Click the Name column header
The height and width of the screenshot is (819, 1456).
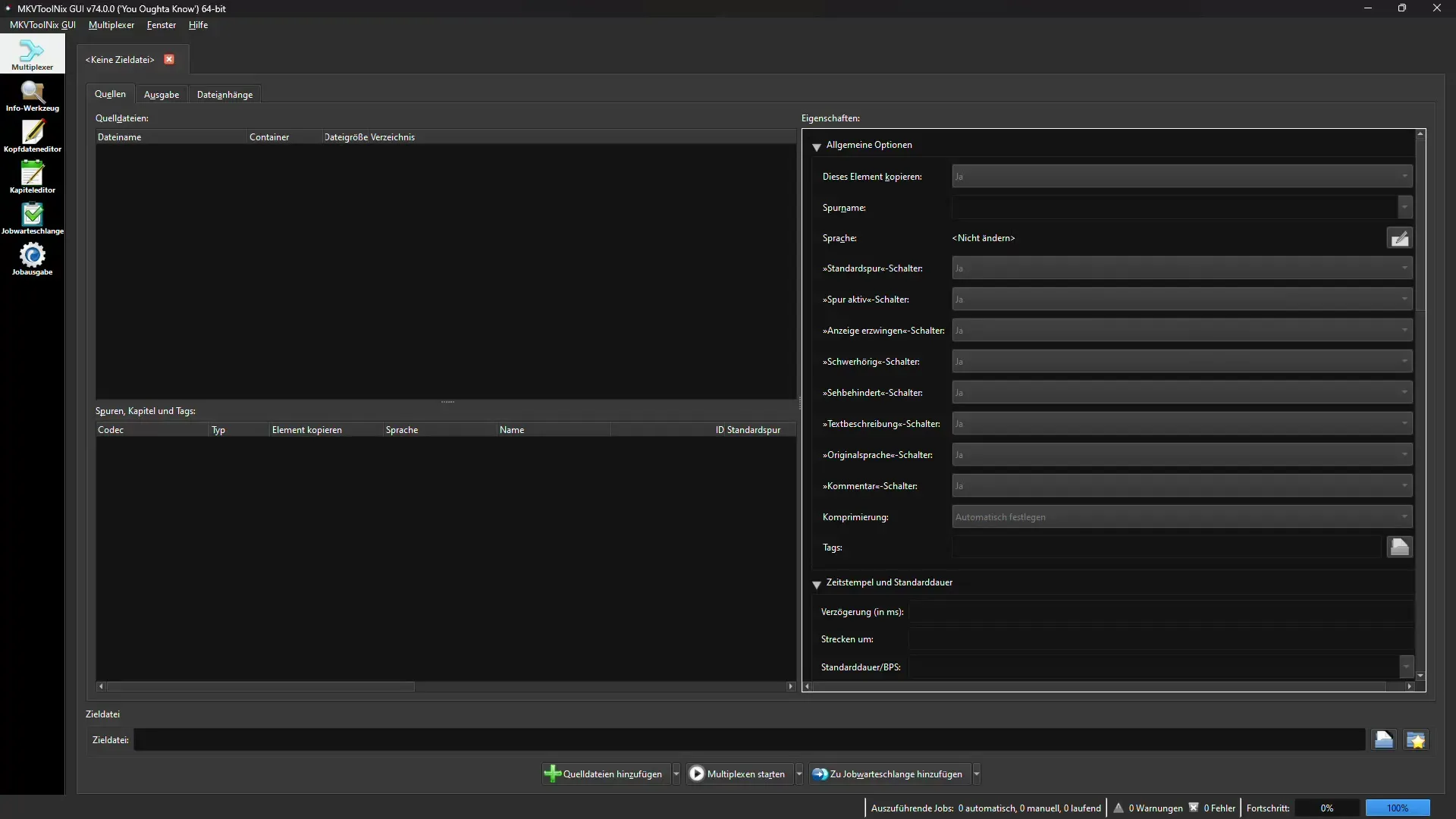click(x=554, y=430)
